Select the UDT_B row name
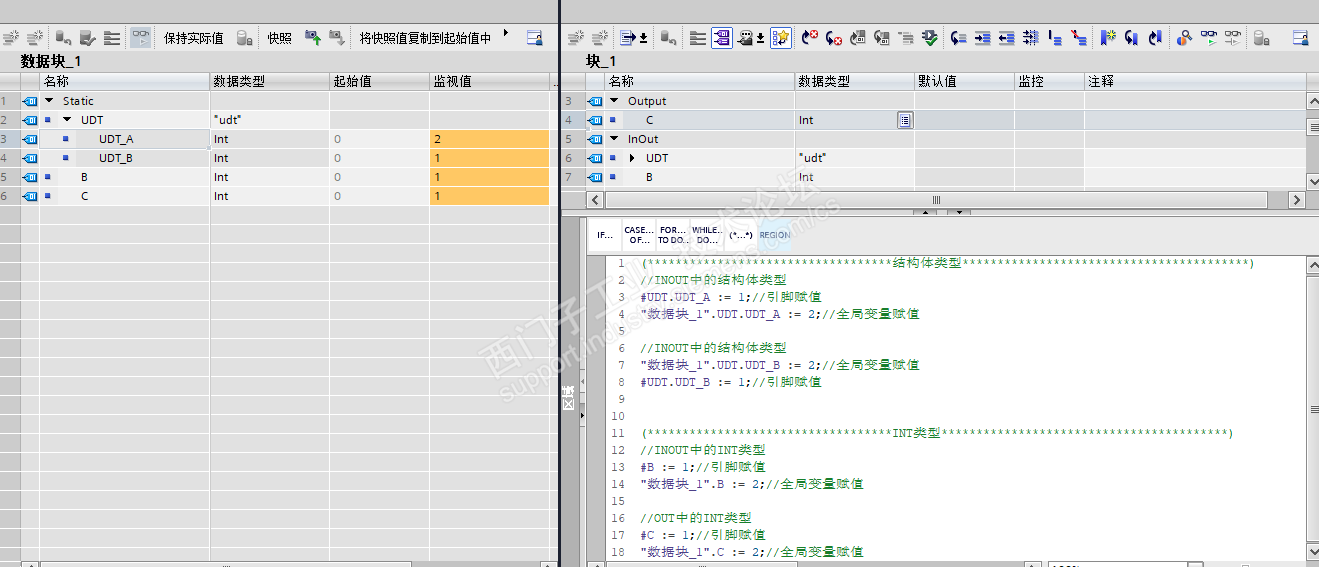 (116, 158)
